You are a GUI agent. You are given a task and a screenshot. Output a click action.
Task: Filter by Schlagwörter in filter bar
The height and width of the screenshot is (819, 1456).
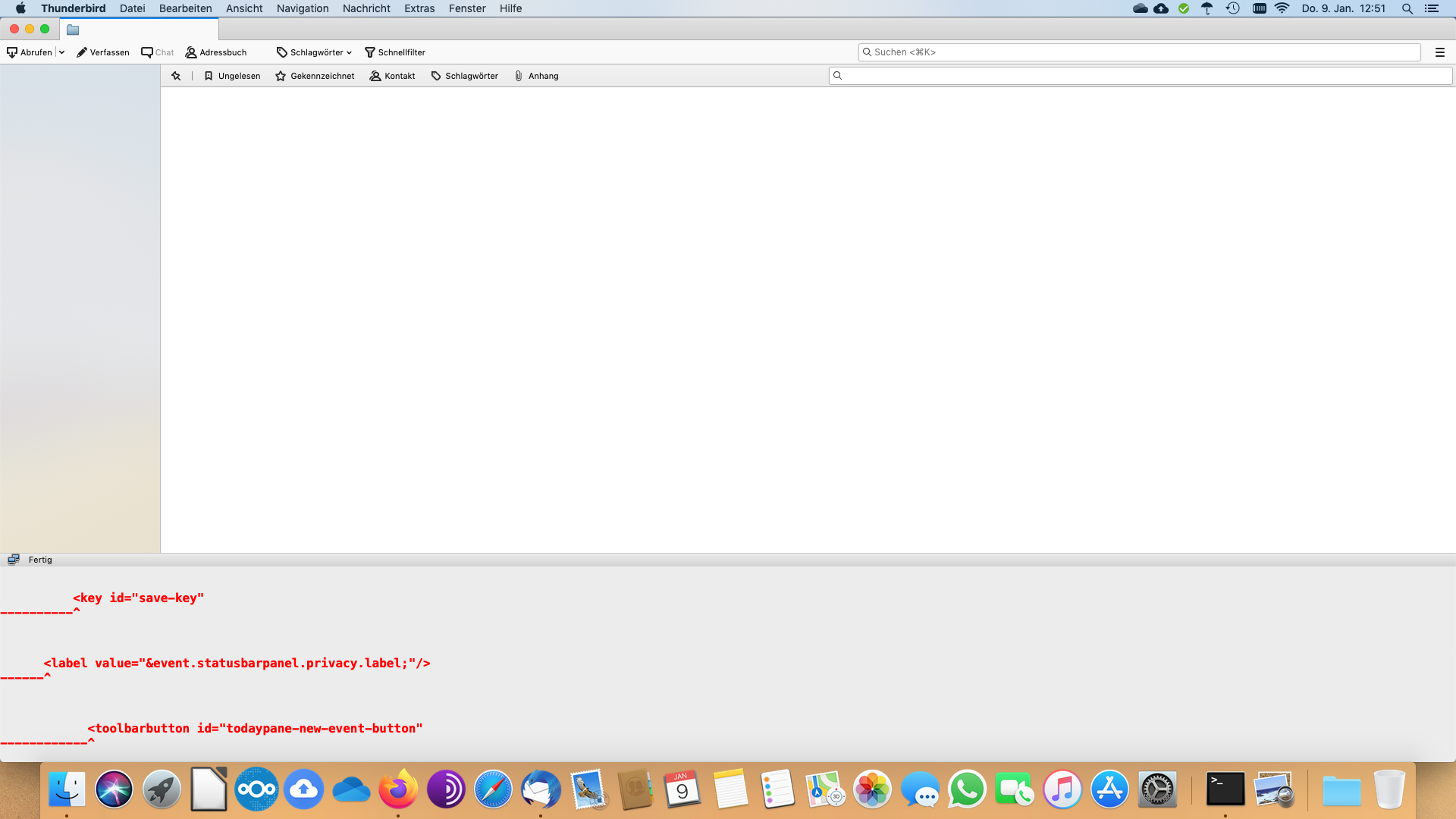(464, 76)
